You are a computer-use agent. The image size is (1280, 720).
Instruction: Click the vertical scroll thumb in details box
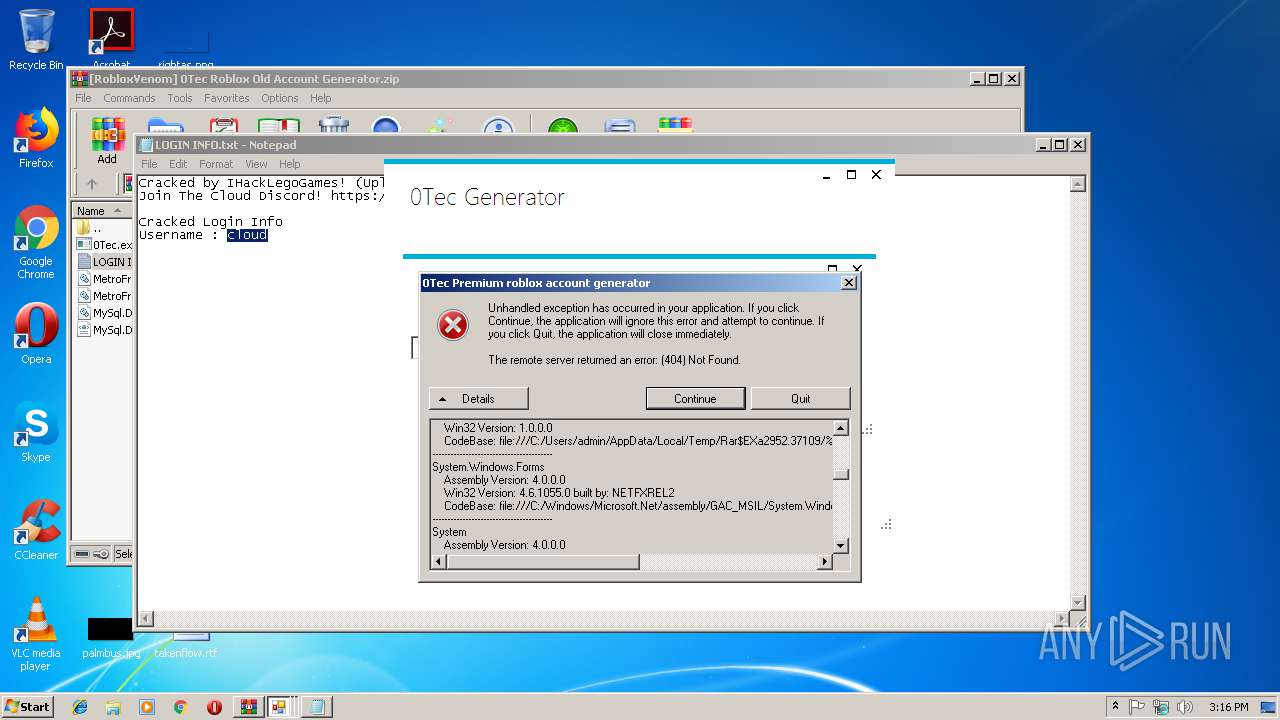tap(841, 475)
